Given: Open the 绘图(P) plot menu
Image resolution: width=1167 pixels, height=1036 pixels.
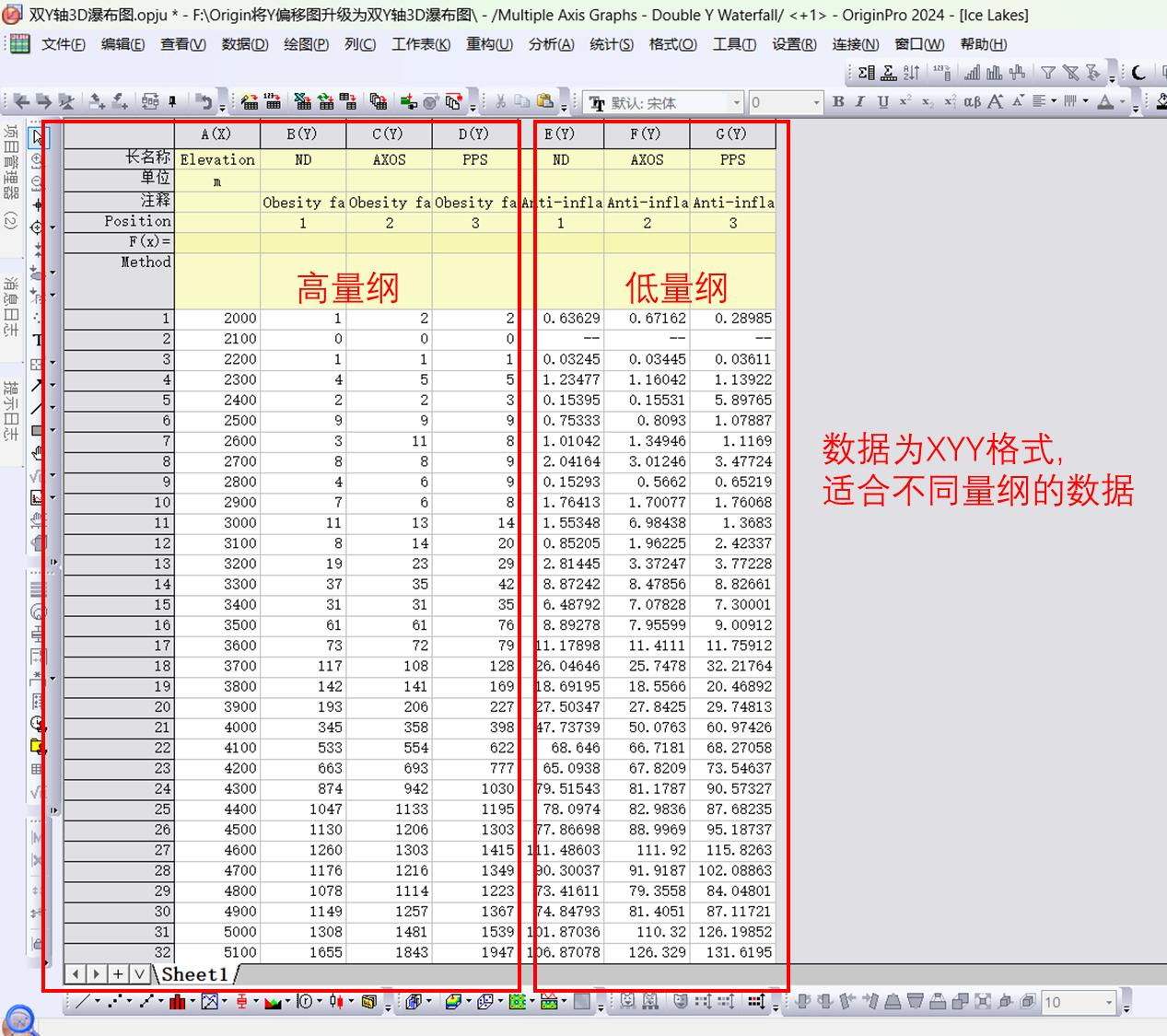Looking at the screenshot, I should coord(306,44).
